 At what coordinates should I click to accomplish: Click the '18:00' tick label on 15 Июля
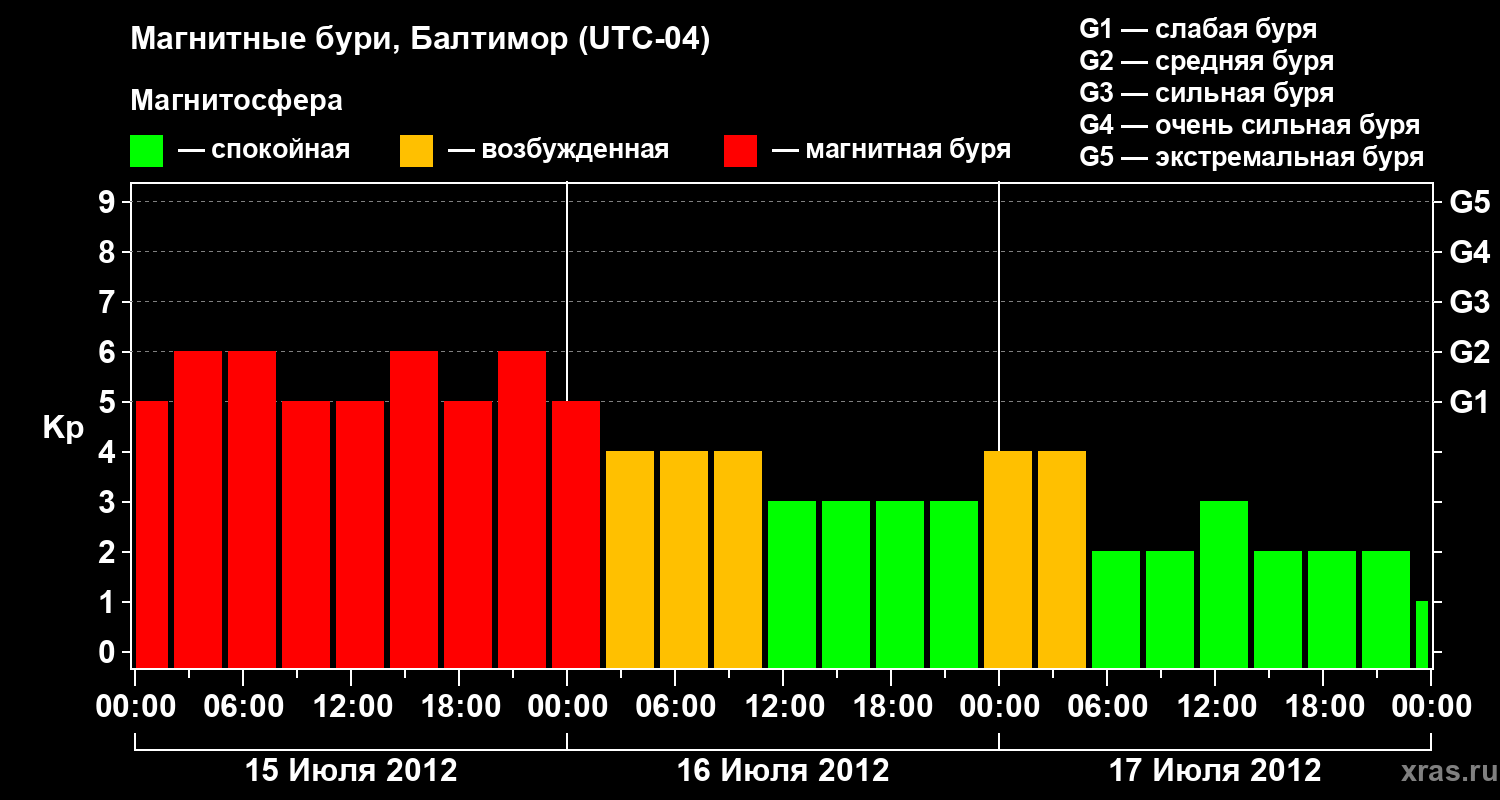tap(459, 707)
